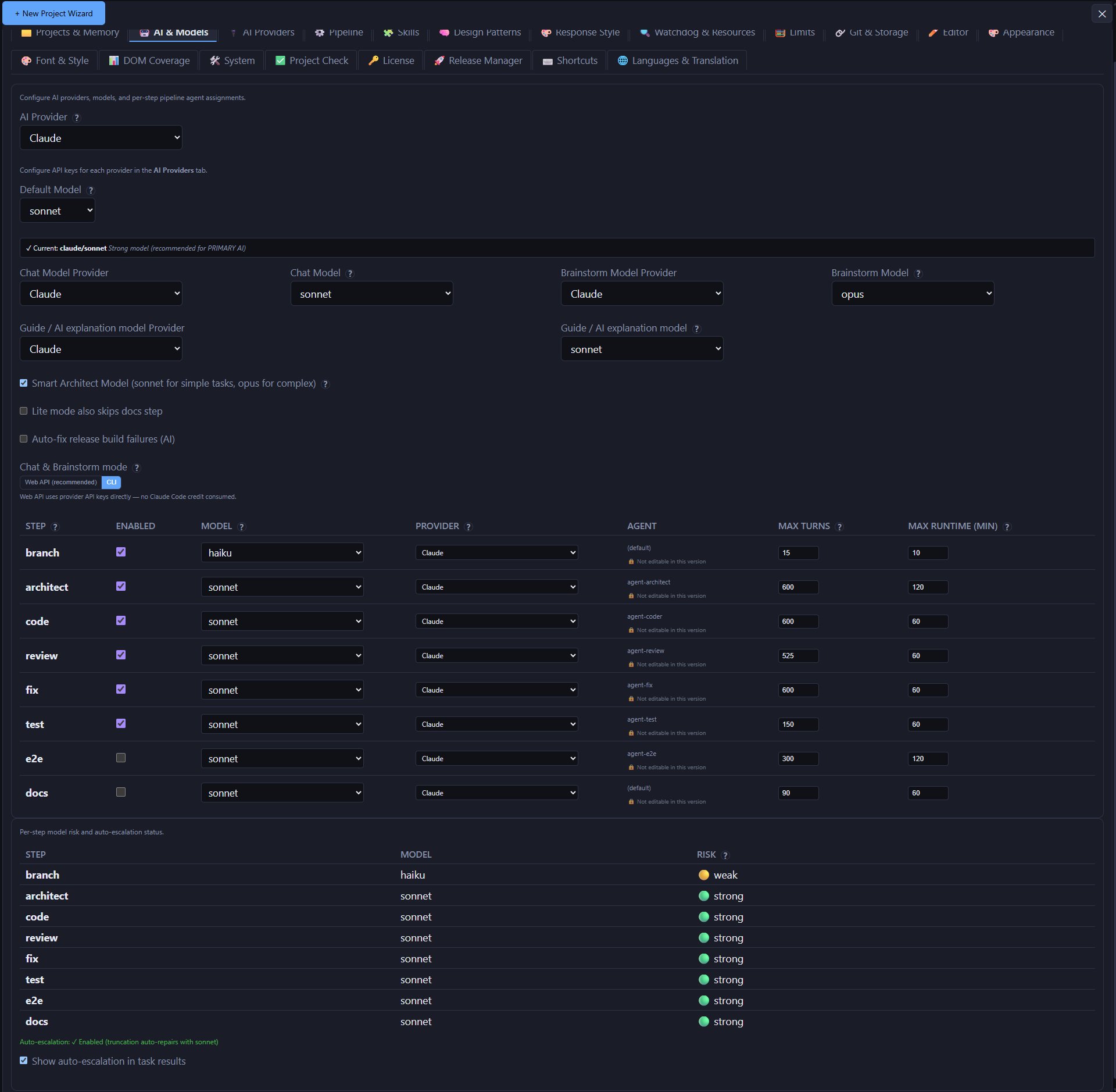Click help icon next to MAX RUNTIME (MIN)
Image resolution: width=1116 pixels, height=1092 pixels.
(x=1007, y=527)
